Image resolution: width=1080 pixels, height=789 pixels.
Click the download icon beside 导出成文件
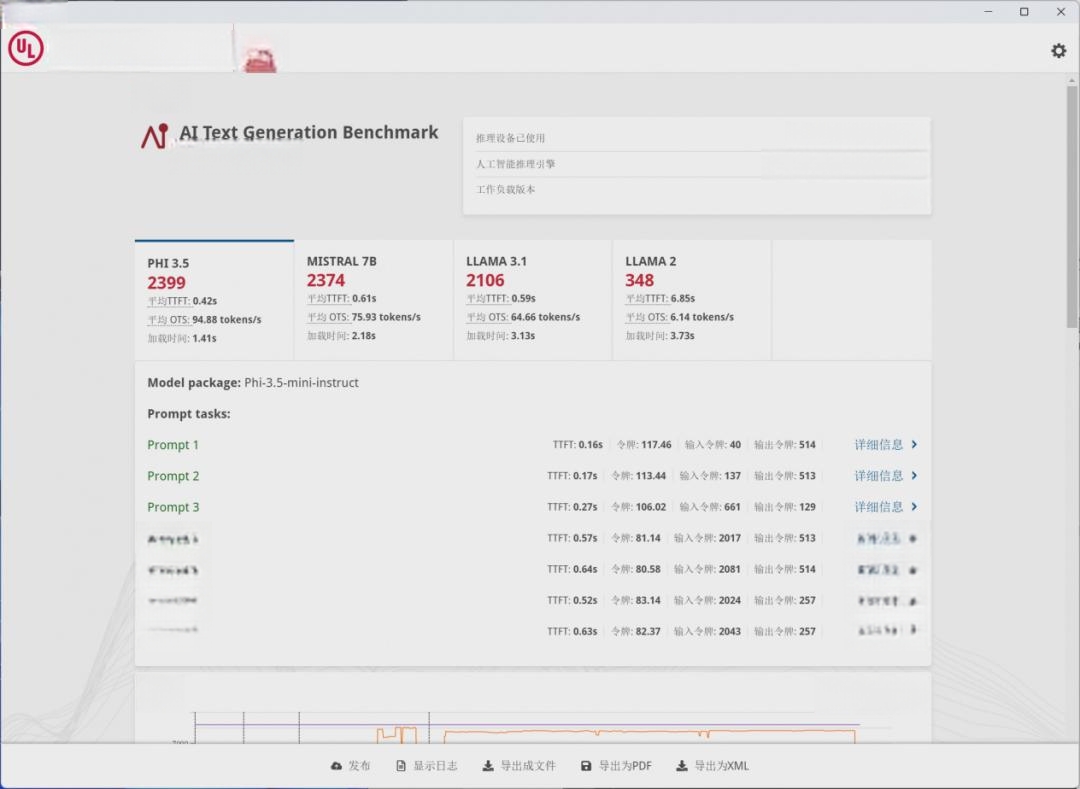(488, 766)
